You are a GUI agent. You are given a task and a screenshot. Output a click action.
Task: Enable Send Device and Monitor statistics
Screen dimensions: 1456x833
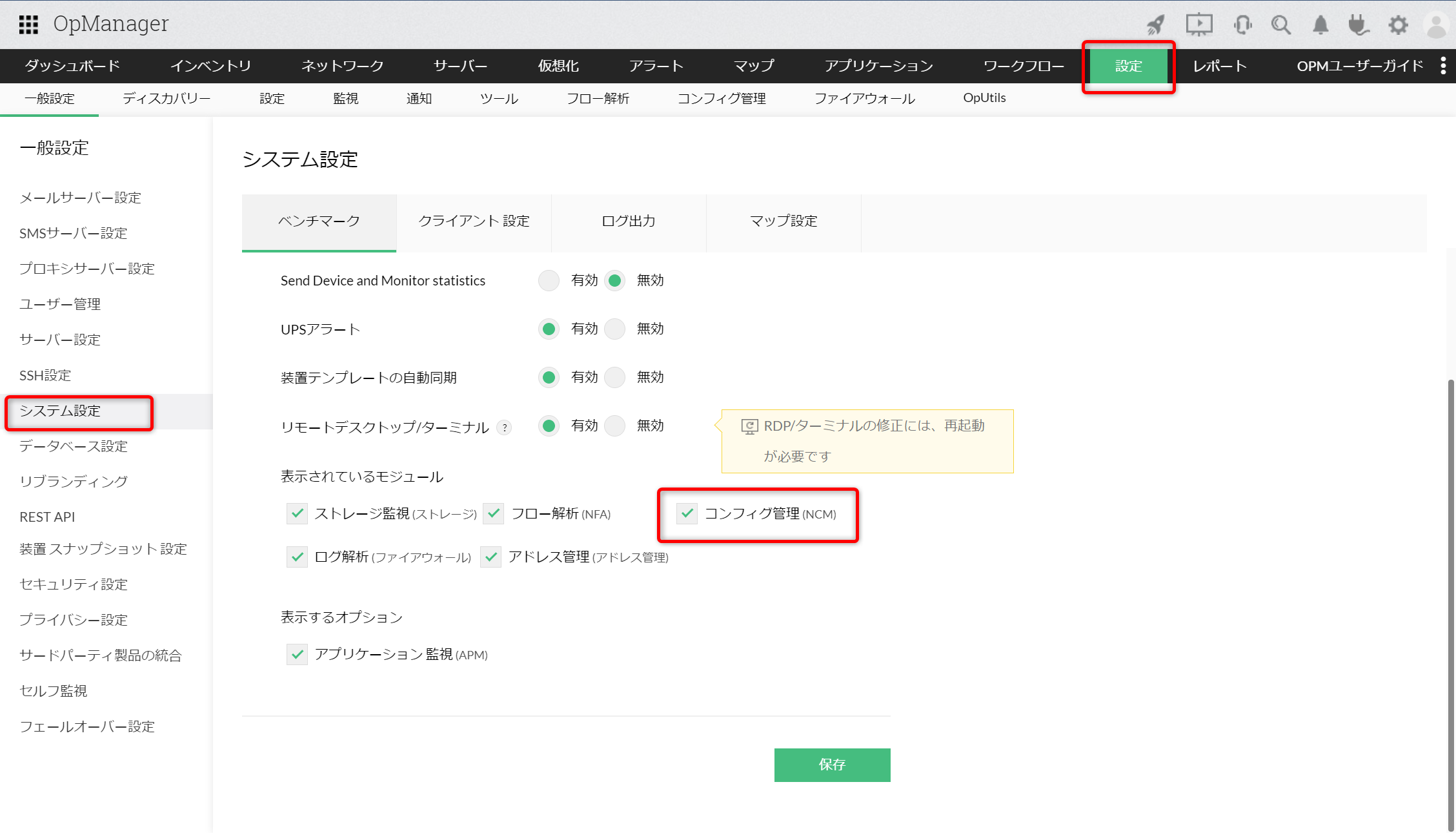coord(548,280)
